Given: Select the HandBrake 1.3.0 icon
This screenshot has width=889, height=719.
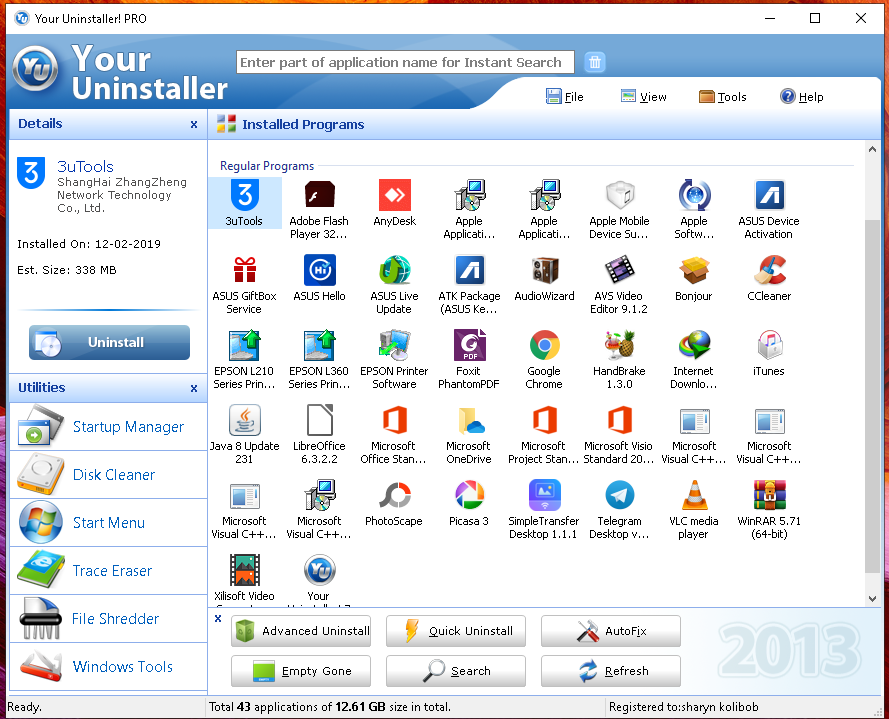Looking at the screenshot, I should click(x=619, y=345).
